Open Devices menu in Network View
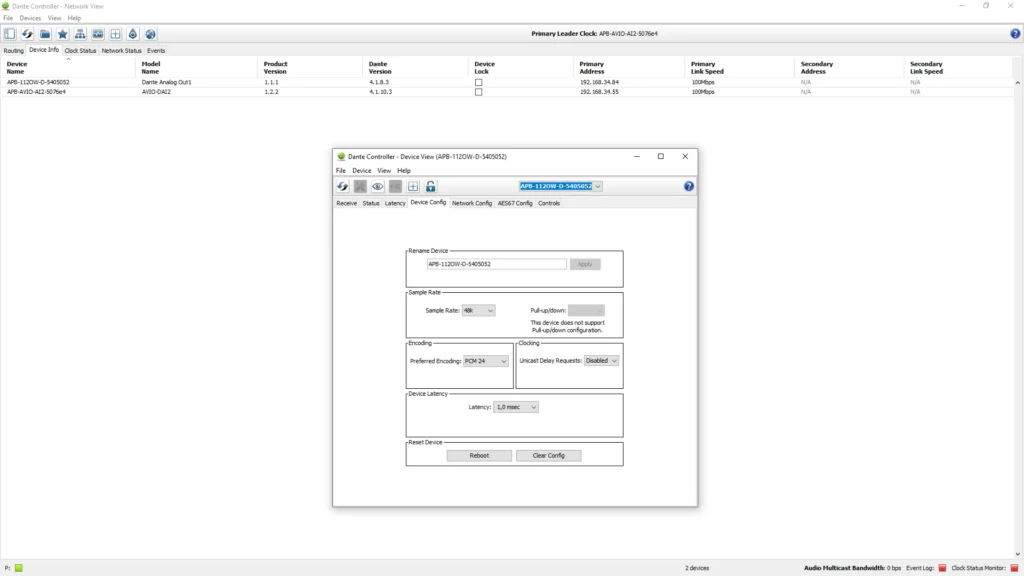 (x=30, y=18)
